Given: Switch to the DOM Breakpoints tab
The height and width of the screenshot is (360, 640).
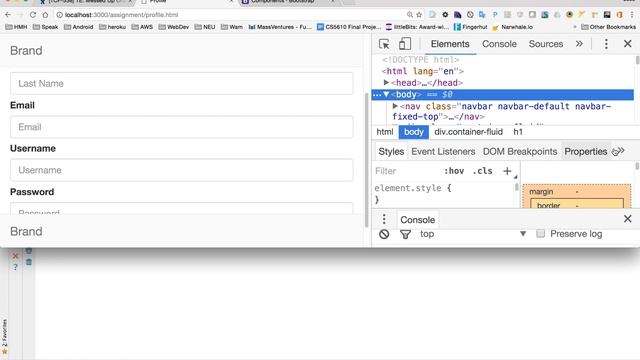Looking at the screenshot, I should (x=520, y=151).
